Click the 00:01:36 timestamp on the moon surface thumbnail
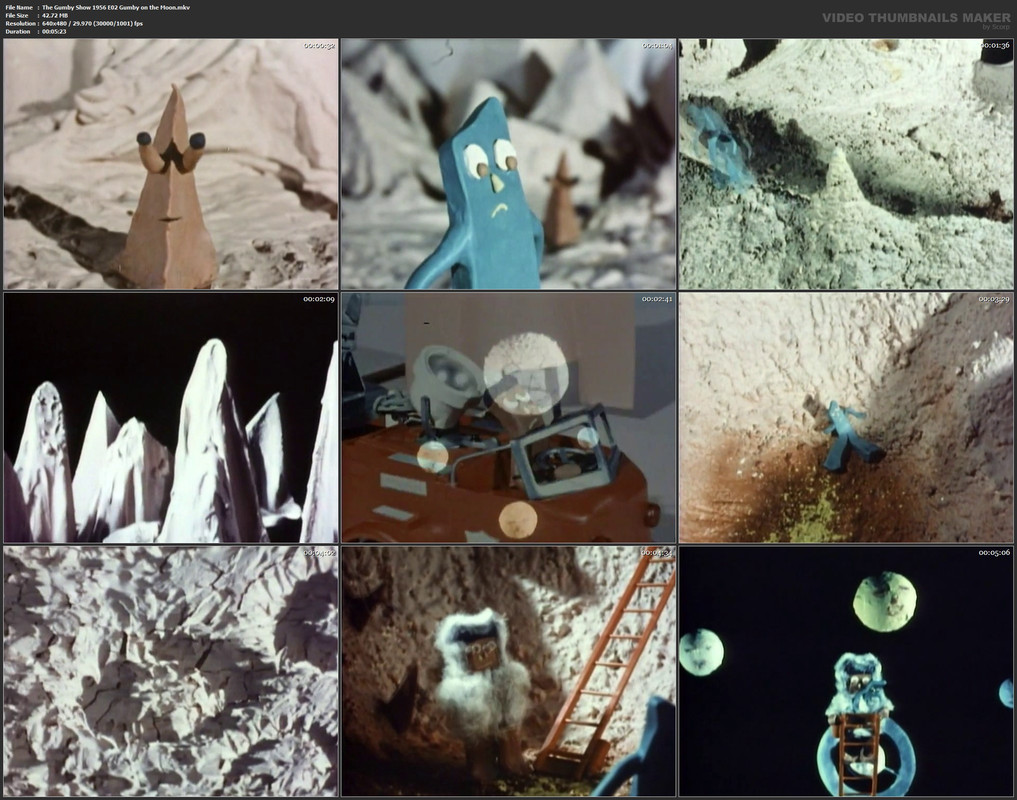The height and width of the screenshot is (800, 1017). click(x=994, y=45)
